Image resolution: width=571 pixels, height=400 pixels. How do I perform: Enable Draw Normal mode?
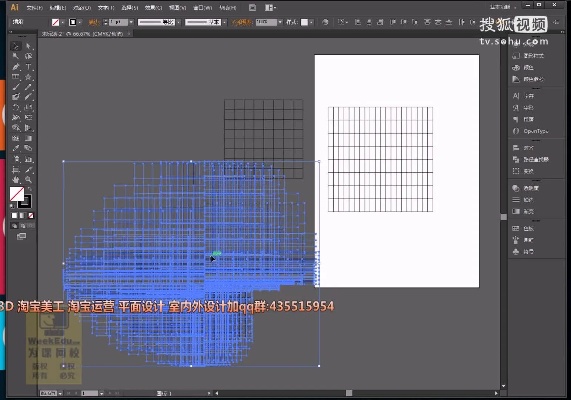point(14,226)
